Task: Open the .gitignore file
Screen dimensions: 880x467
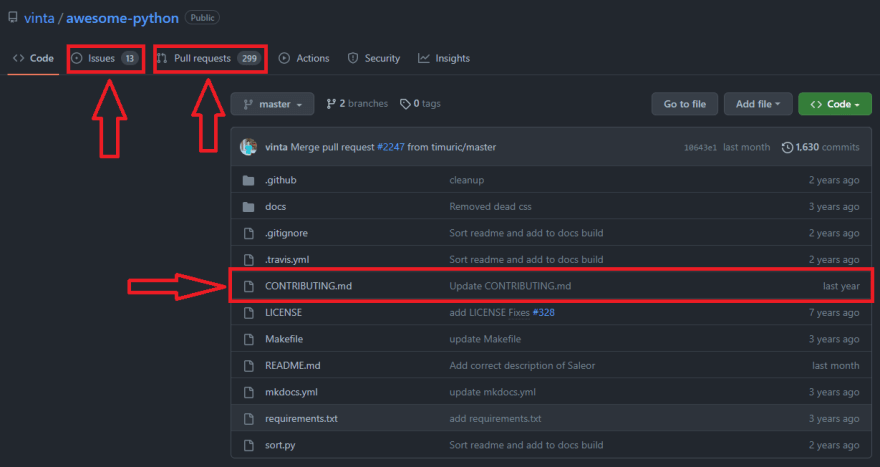Action: pyautogui.click(x=286, y=233)
